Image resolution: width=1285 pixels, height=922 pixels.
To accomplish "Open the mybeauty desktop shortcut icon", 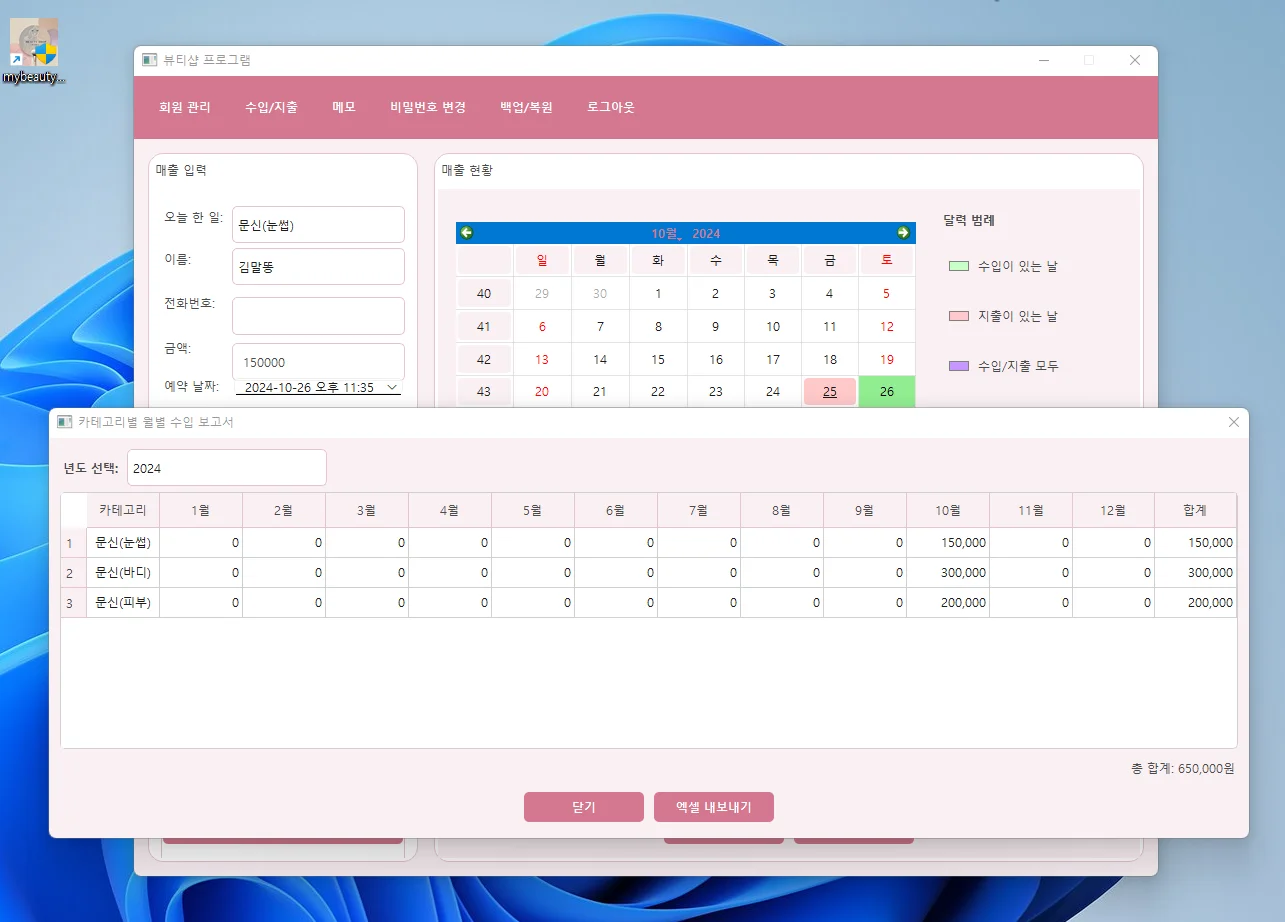I will (34, 50).
